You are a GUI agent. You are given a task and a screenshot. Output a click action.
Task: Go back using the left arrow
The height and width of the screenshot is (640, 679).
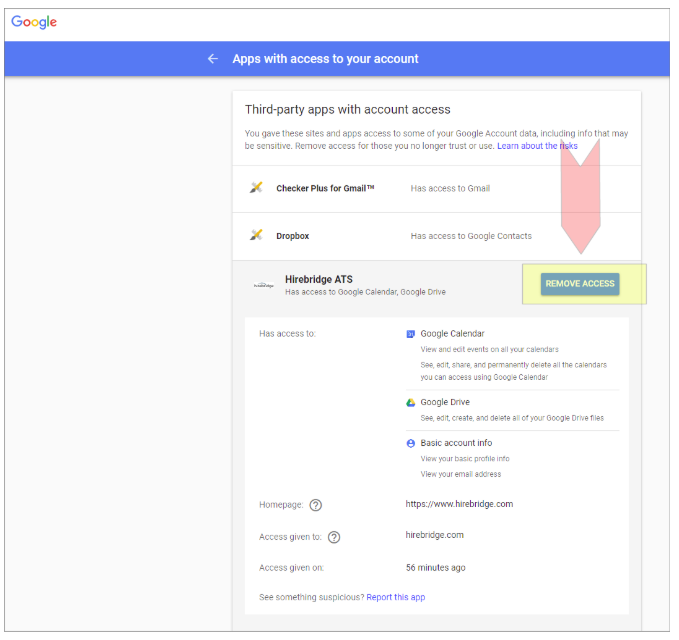click(x=212, y=59)
